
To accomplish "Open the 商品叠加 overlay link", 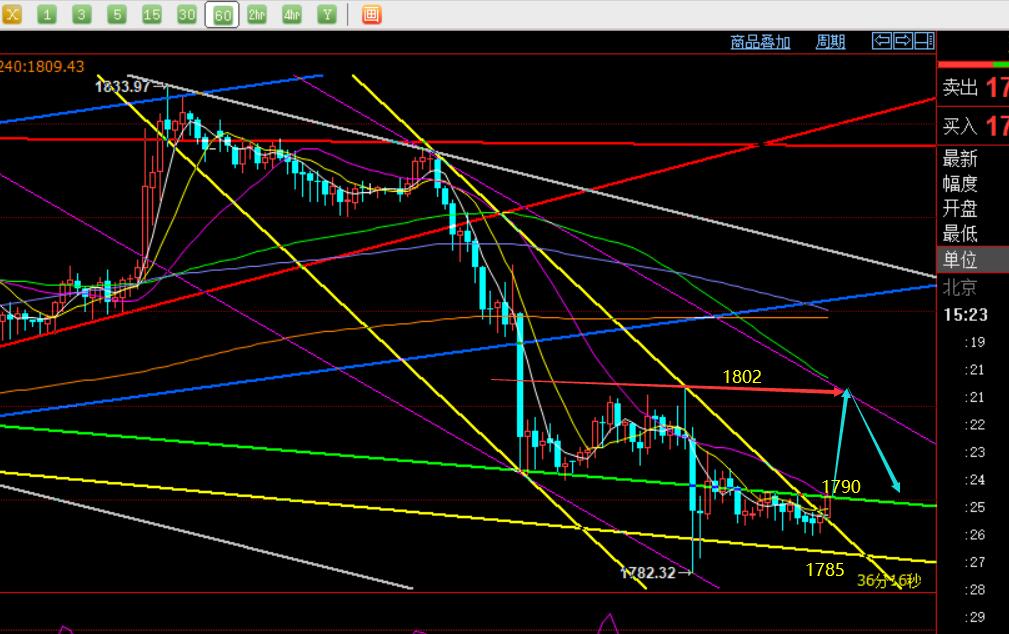I will coord(760,42).
